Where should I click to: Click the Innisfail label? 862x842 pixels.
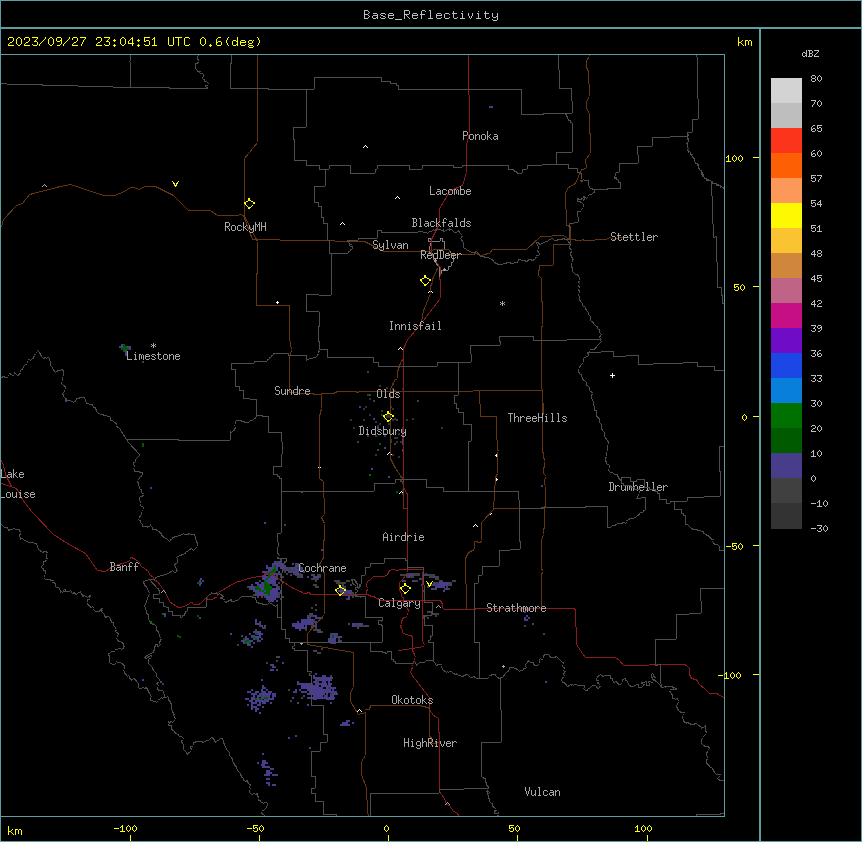click(x=415, y=326)
